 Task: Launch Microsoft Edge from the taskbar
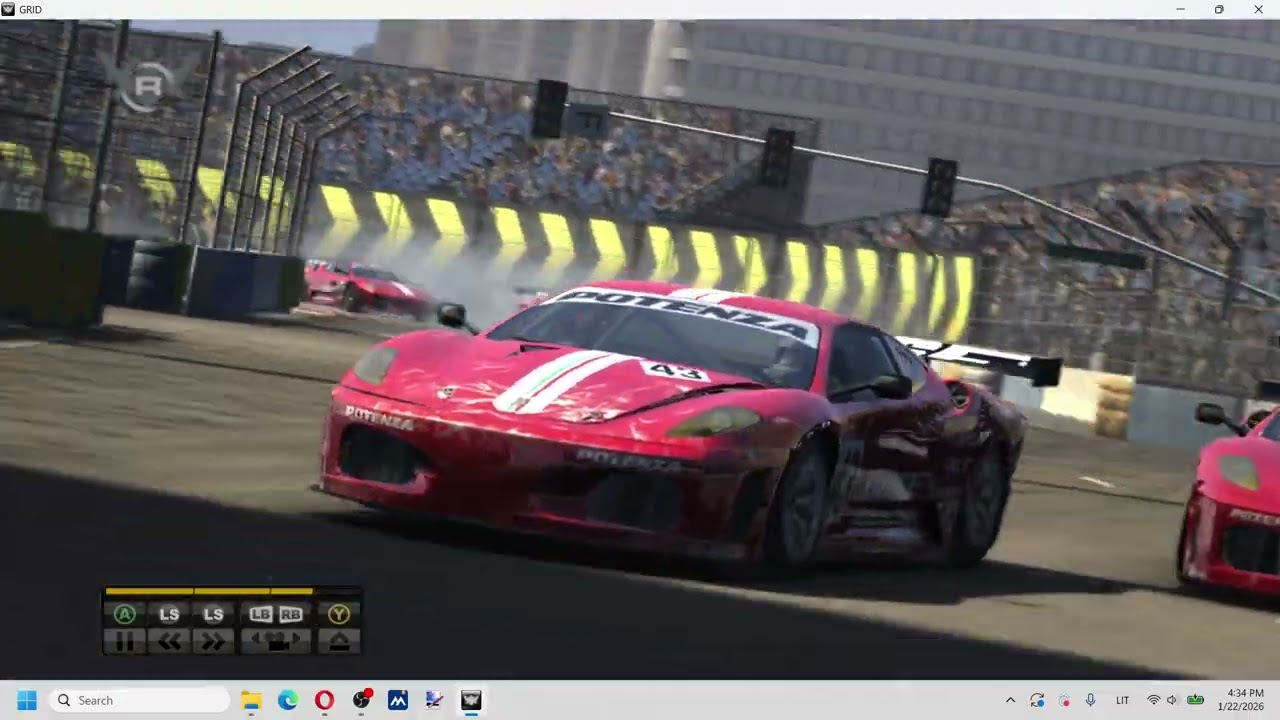tap(288, 700)
